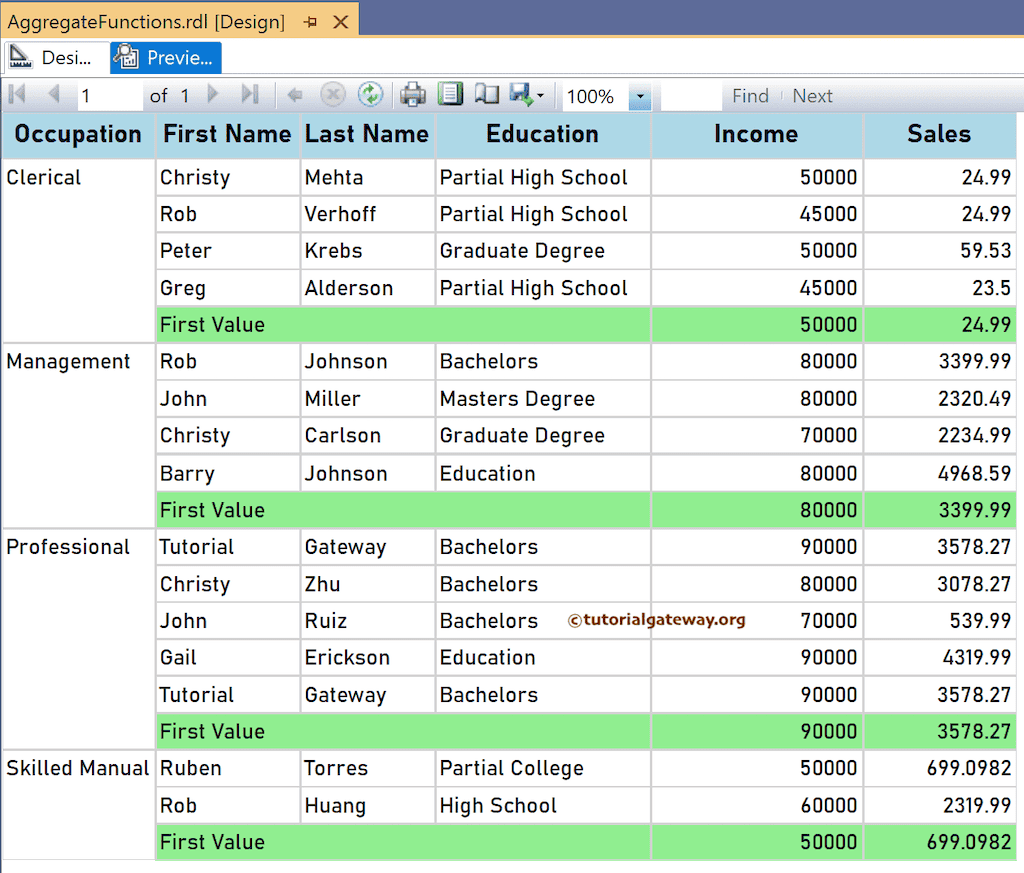1024x873 pixels.
Task: Navigate back to the parent report
Action: pos(296,95)
